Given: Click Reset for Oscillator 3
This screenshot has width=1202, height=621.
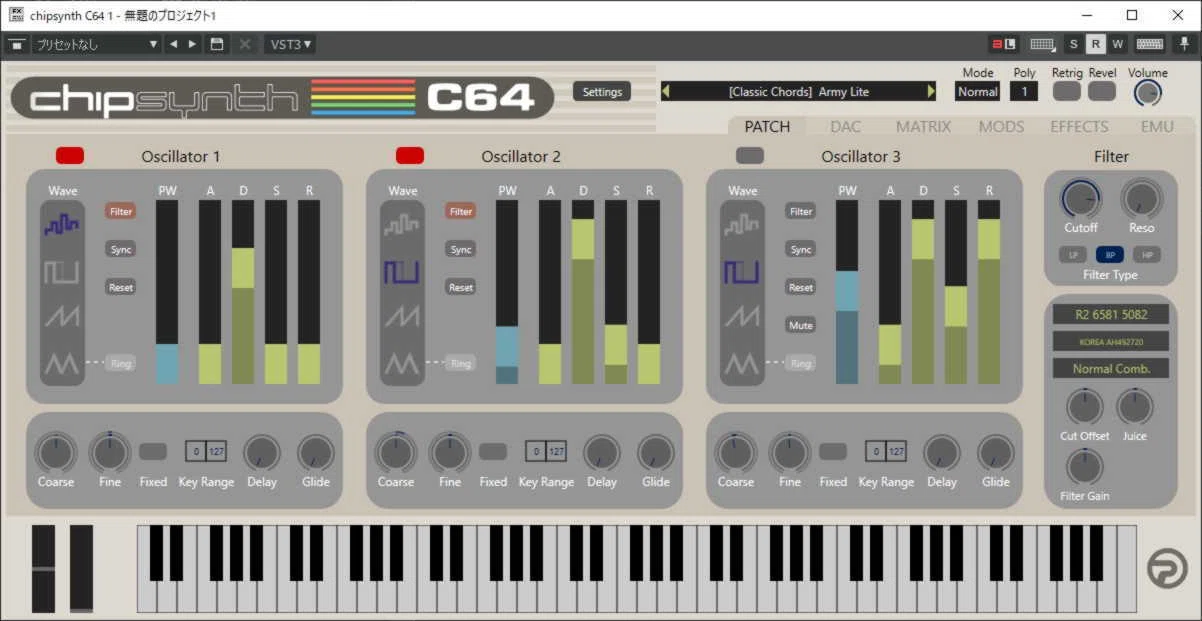Looking at the screenshot, I should click(x=801, y=287).
